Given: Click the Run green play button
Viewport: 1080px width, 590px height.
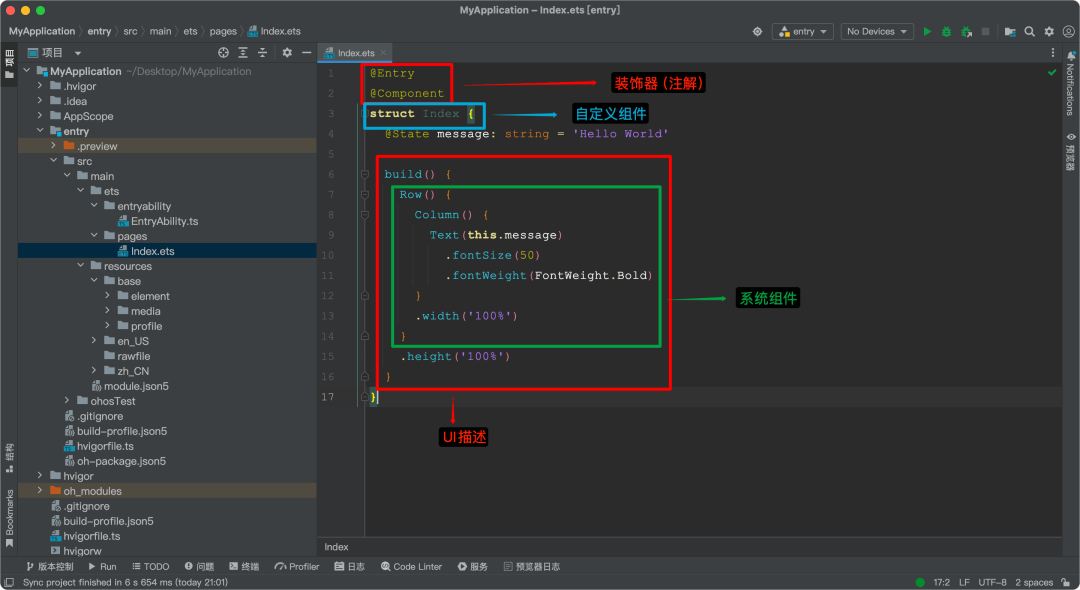Looking at the screenshot, I should (927, 32).
